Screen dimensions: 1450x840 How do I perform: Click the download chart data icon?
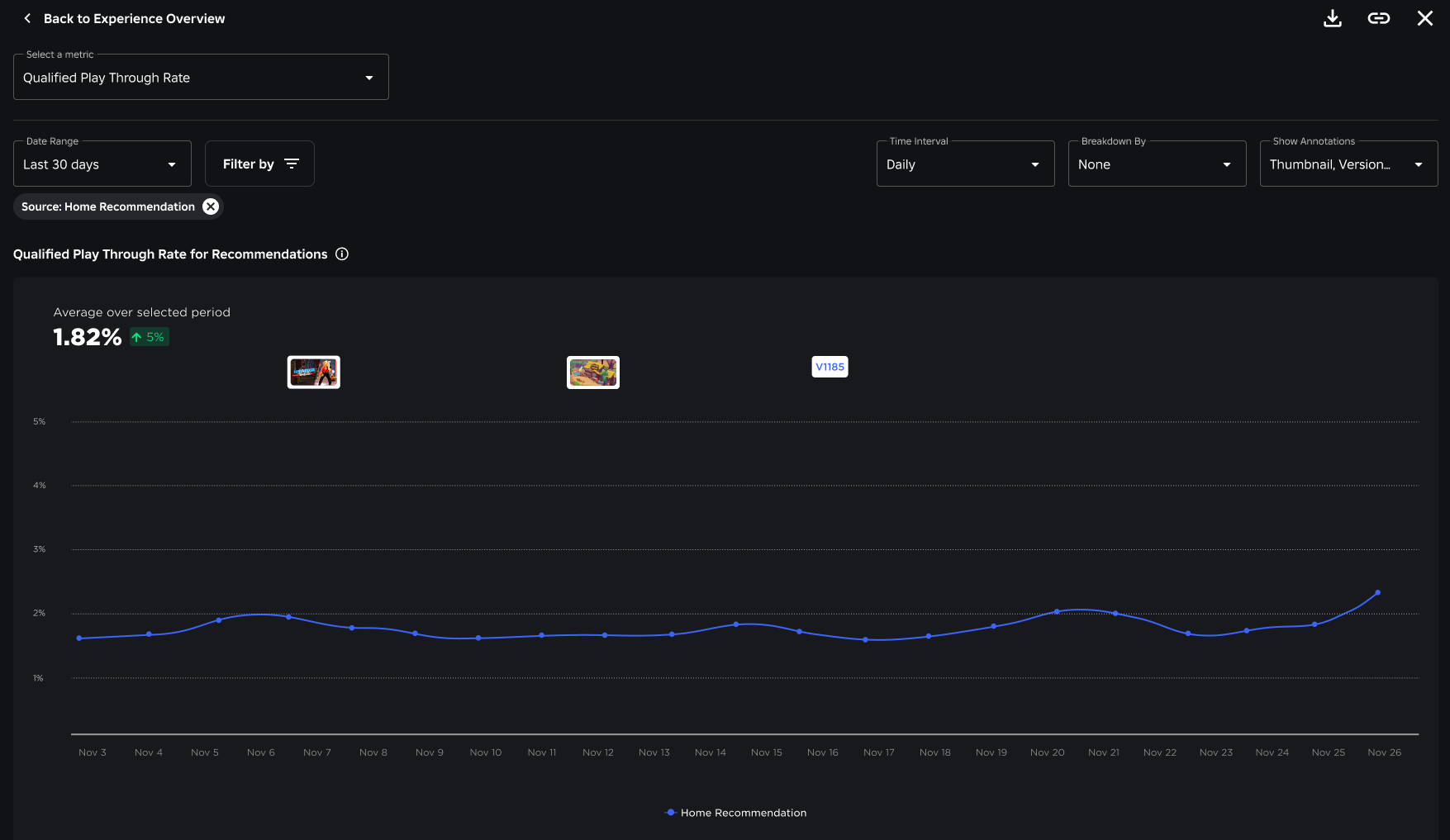click(1332, 18)
